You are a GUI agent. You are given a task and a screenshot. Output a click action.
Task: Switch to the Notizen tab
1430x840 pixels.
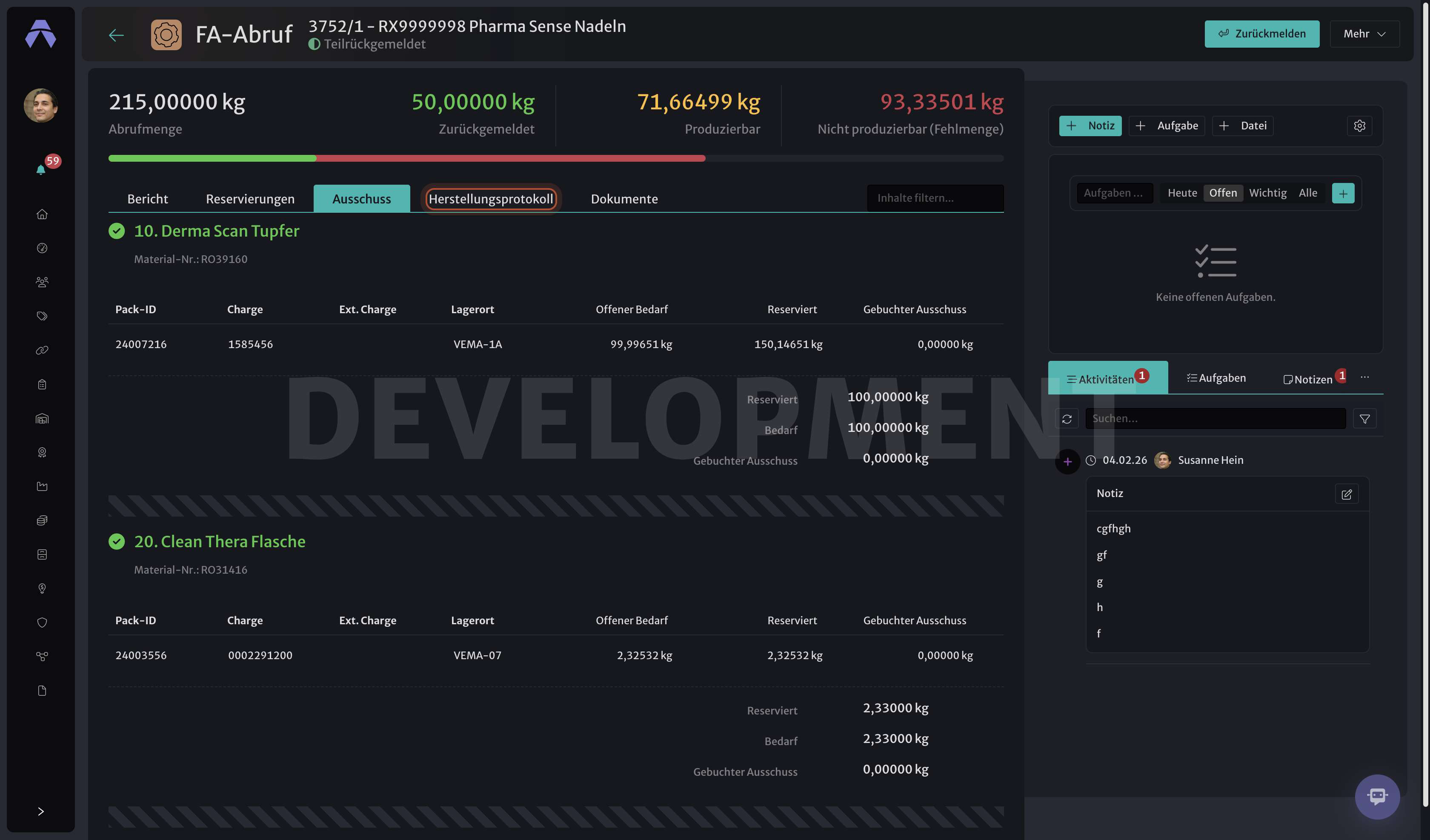coord(1314,378)
